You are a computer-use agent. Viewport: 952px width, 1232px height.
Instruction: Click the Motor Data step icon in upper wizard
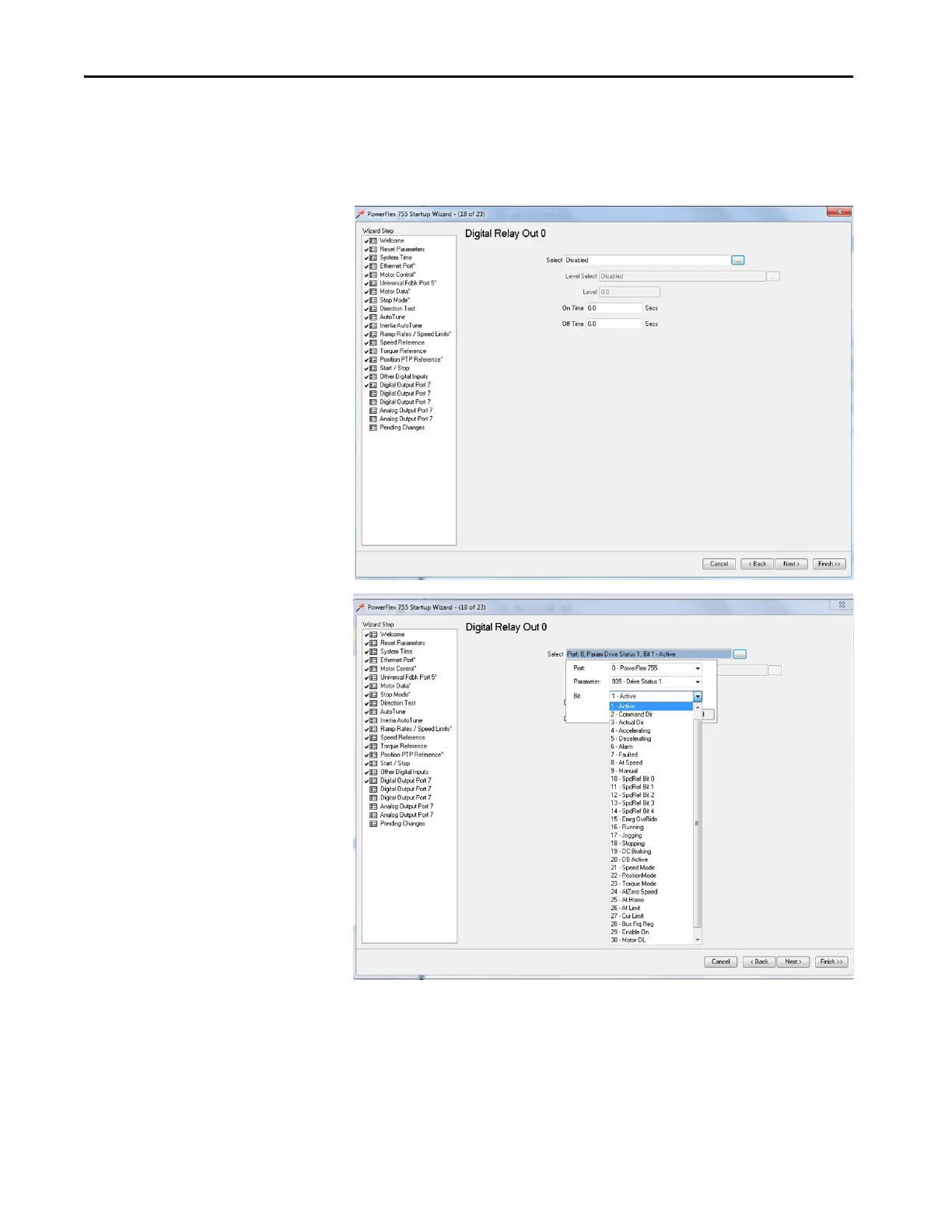pos(373,292)
